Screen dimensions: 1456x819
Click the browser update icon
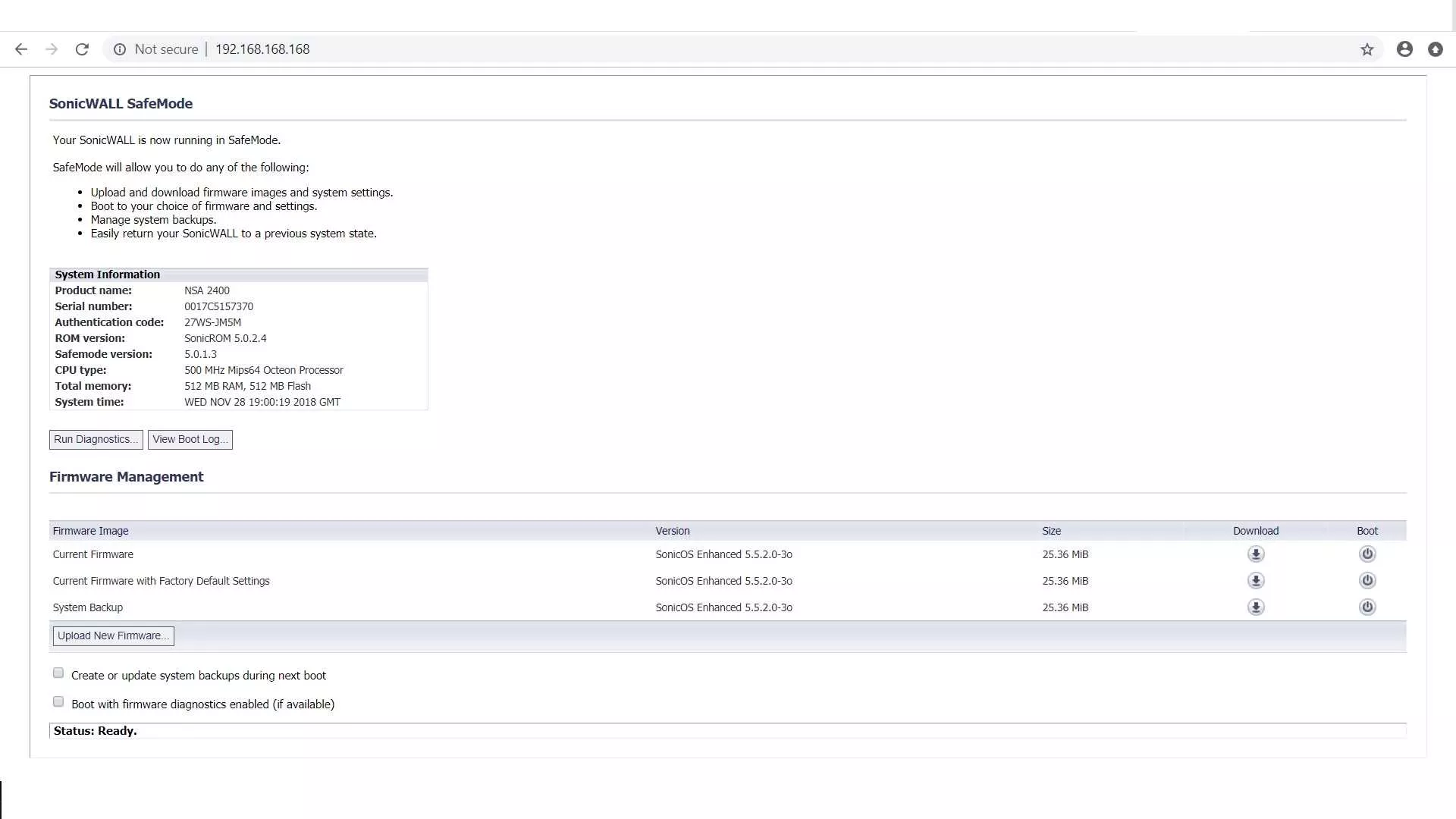point(1435,49)
